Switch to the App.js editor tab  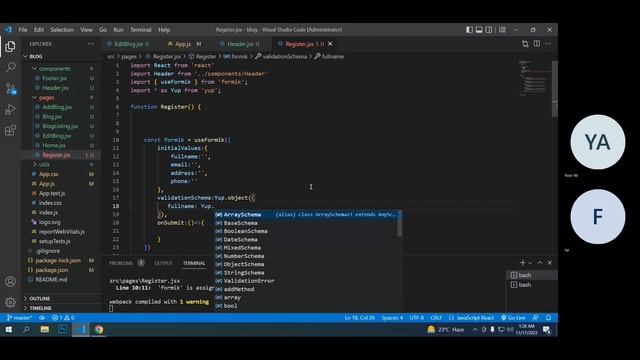183,44
